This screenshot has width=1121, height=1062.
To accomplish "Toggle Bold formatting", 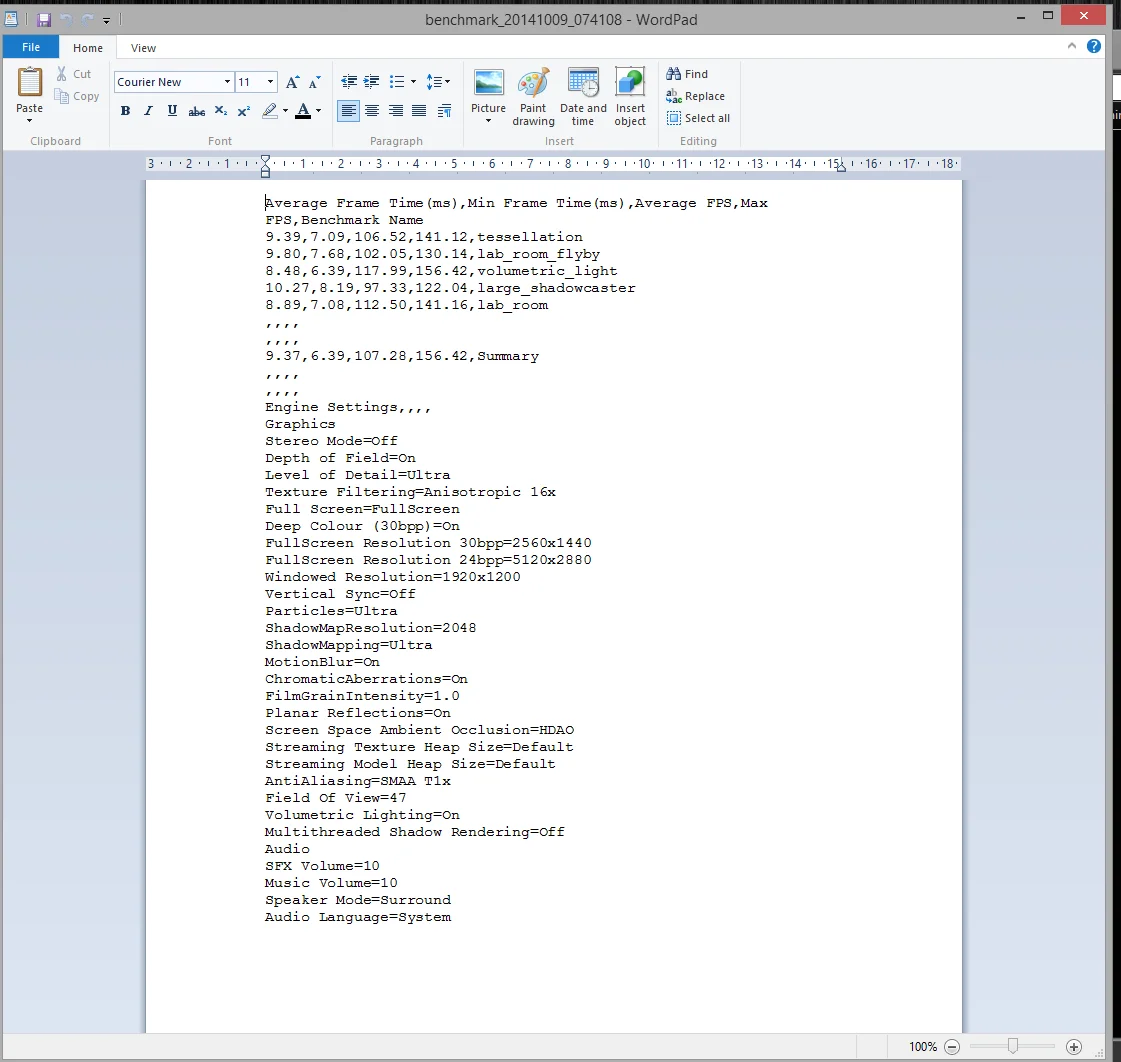I will click(x=125, y=111).
